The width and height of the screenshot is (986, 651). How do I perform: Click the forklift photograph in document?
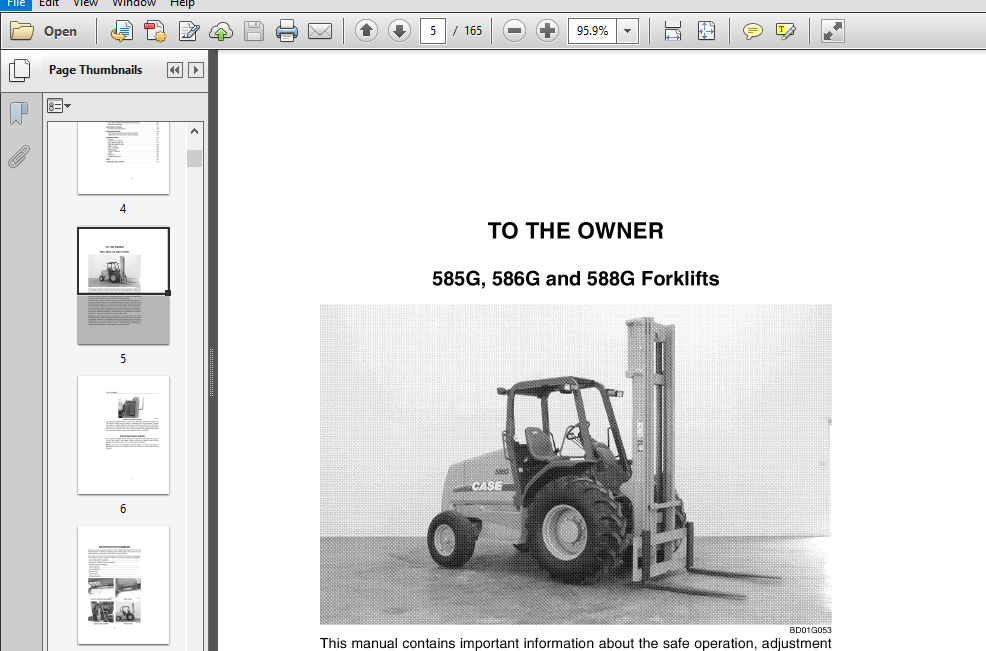(x=575, y=464)
